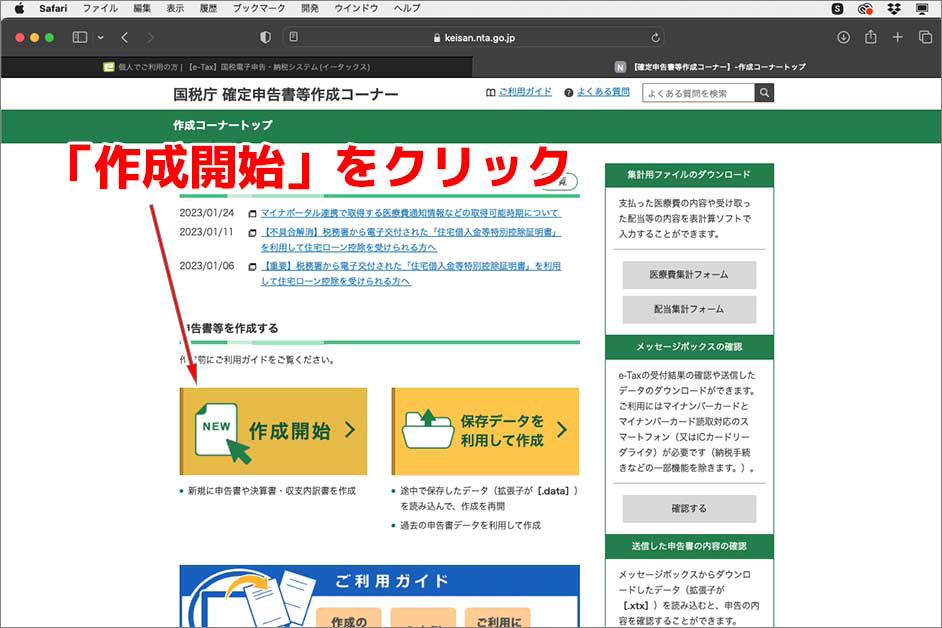942x628 pixels.
Task: Open the Dropbox menu bar icon
Action: [894, 10]
